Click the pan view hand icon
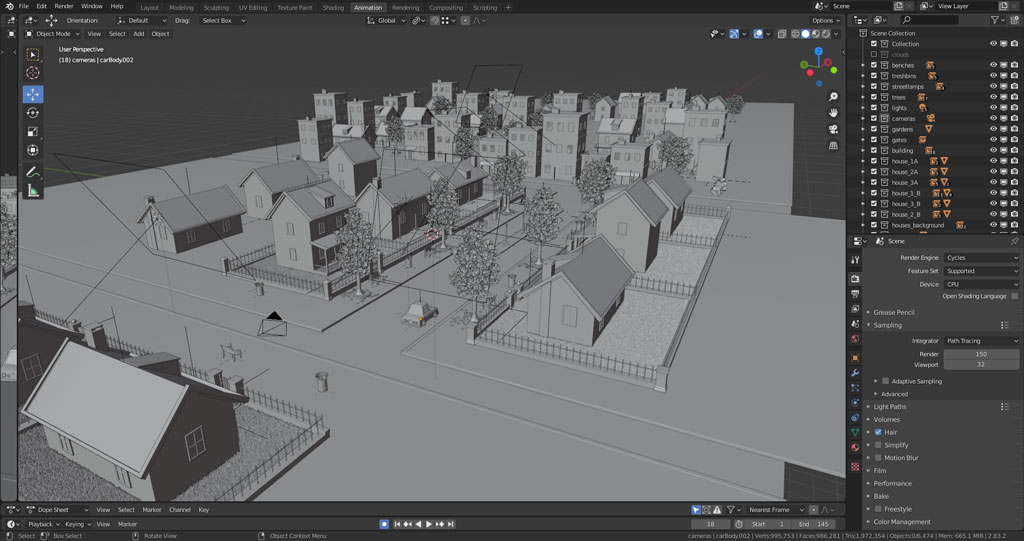This screenshot has width=1024, height=541. pos(833,112)
